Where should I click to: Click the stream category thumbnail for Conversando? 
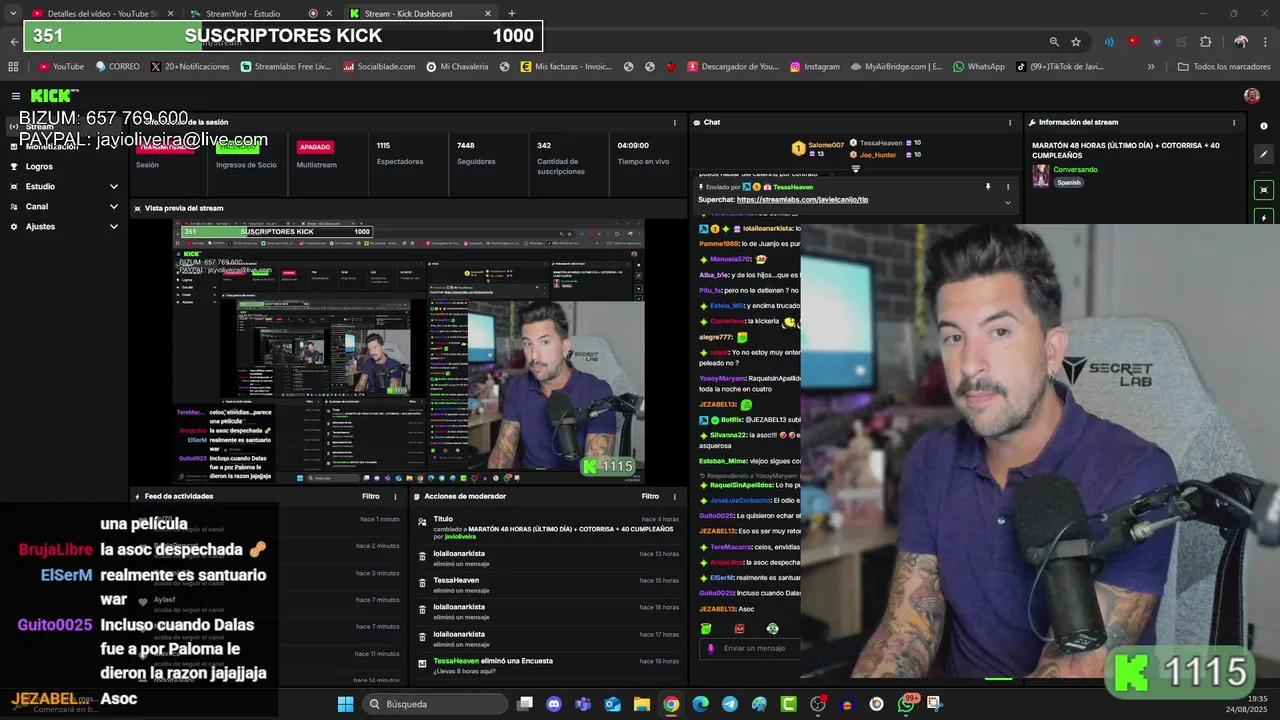(x=1041, y=176)
